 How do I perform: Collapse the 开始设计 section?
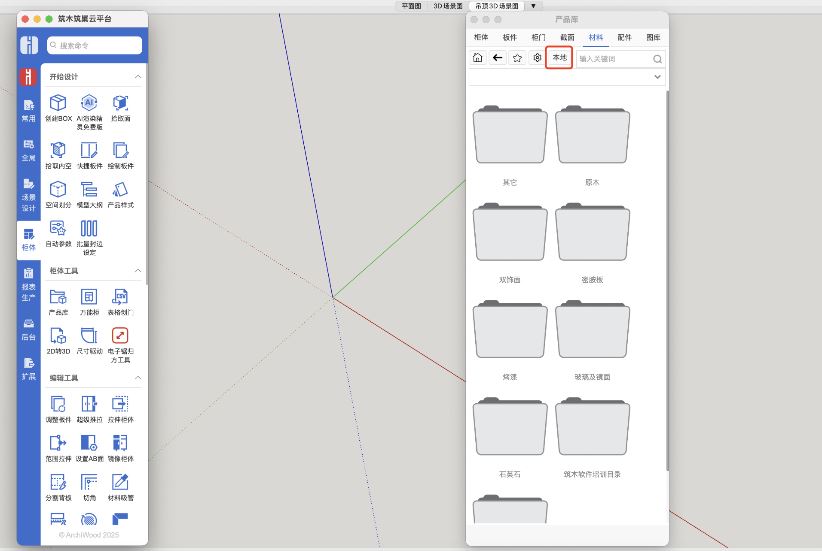click(137, 77)
